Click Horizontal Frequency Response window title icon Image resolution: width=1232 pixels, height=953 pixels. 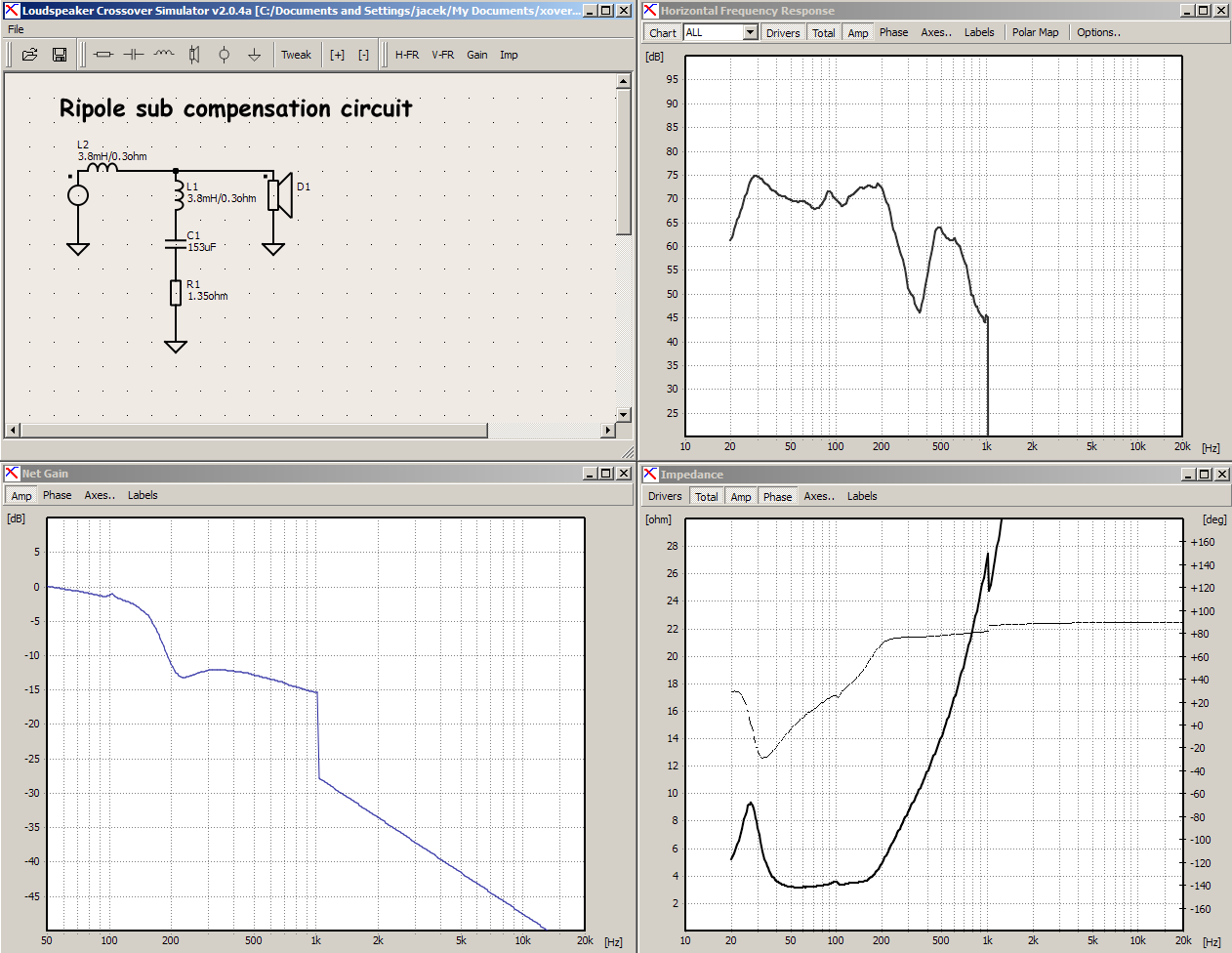[650, 11]
